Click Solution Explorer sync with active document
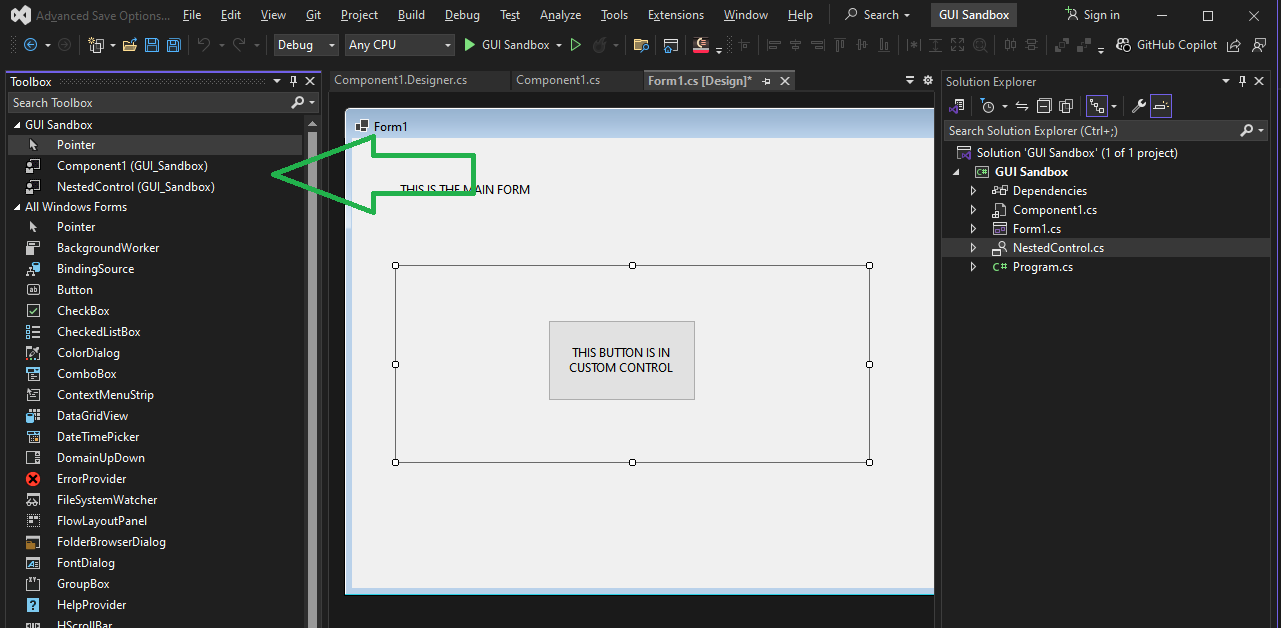This screenshot has width=1281, height=628. click(1022, 106)
